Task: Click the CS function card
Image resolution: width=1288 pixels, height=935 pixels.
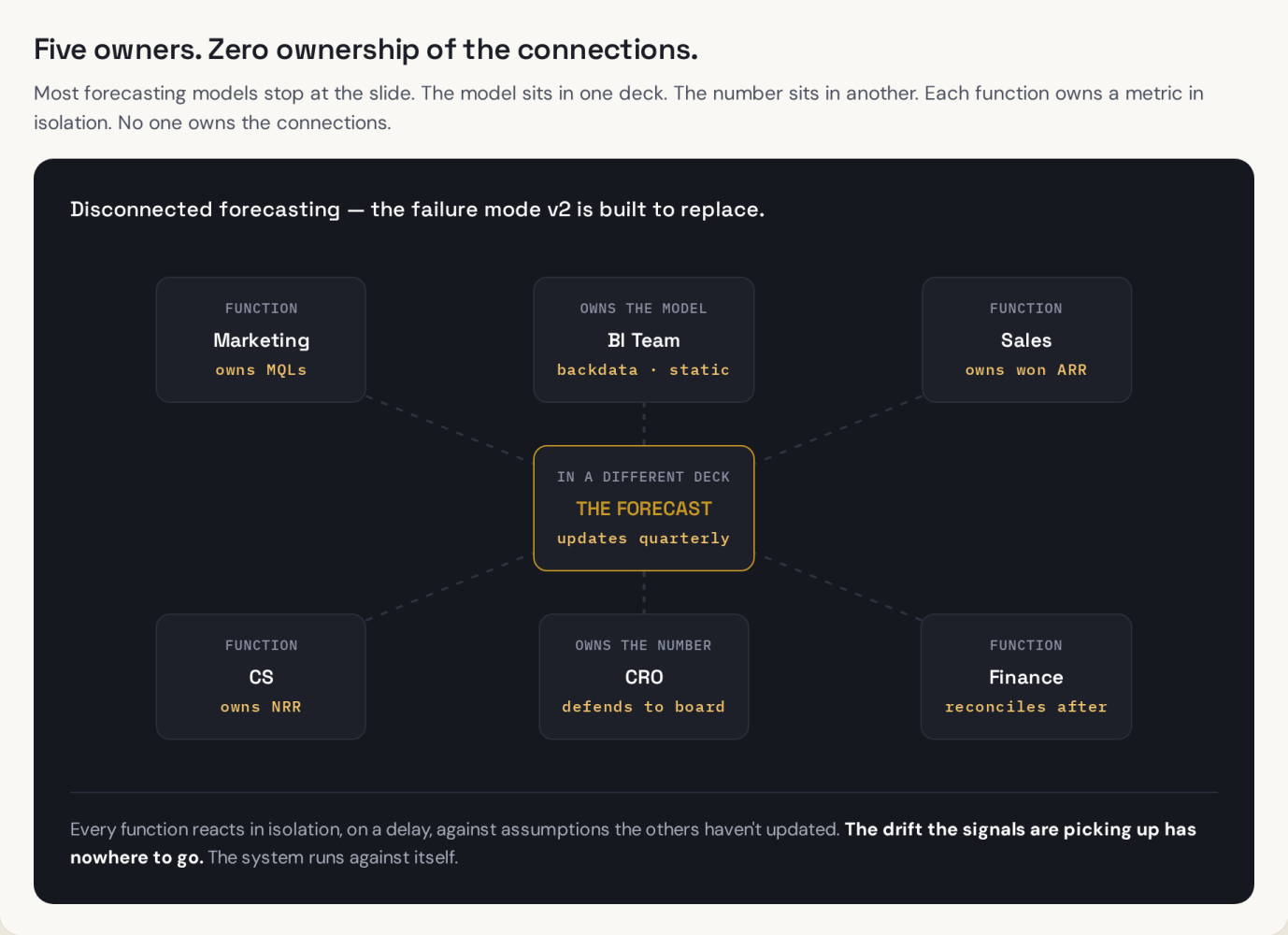Action: 261,676
